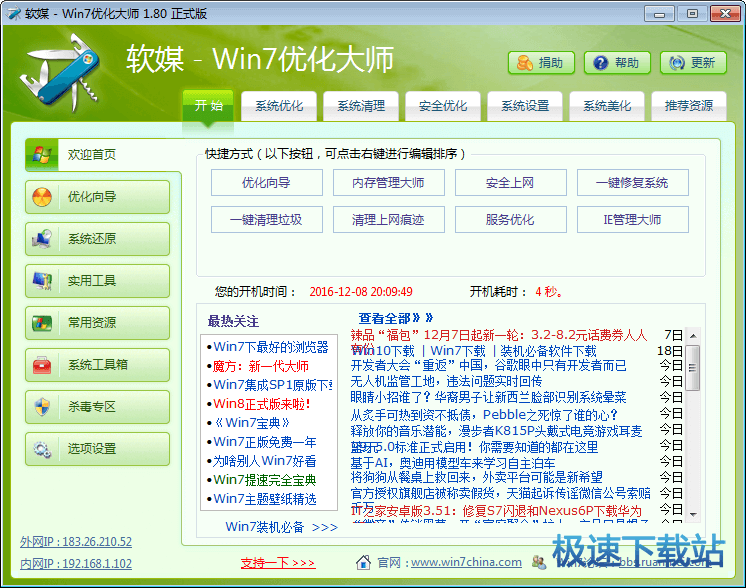Open 常用资源 from the sidebar
The height and width of the screenshot is (588, 746).
click(98, 323)
